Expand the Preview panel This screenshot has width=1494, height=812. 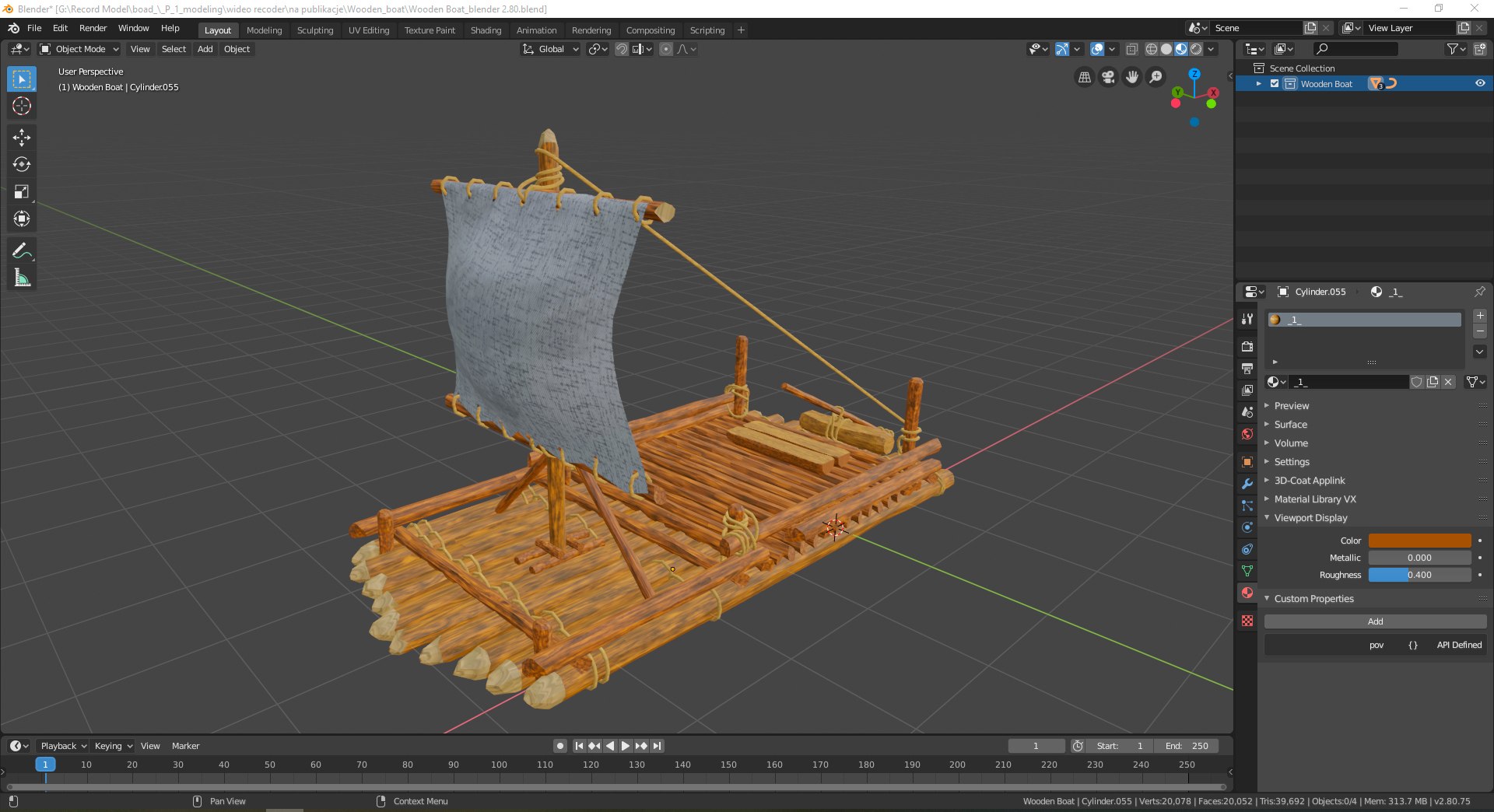[1292, 406]
